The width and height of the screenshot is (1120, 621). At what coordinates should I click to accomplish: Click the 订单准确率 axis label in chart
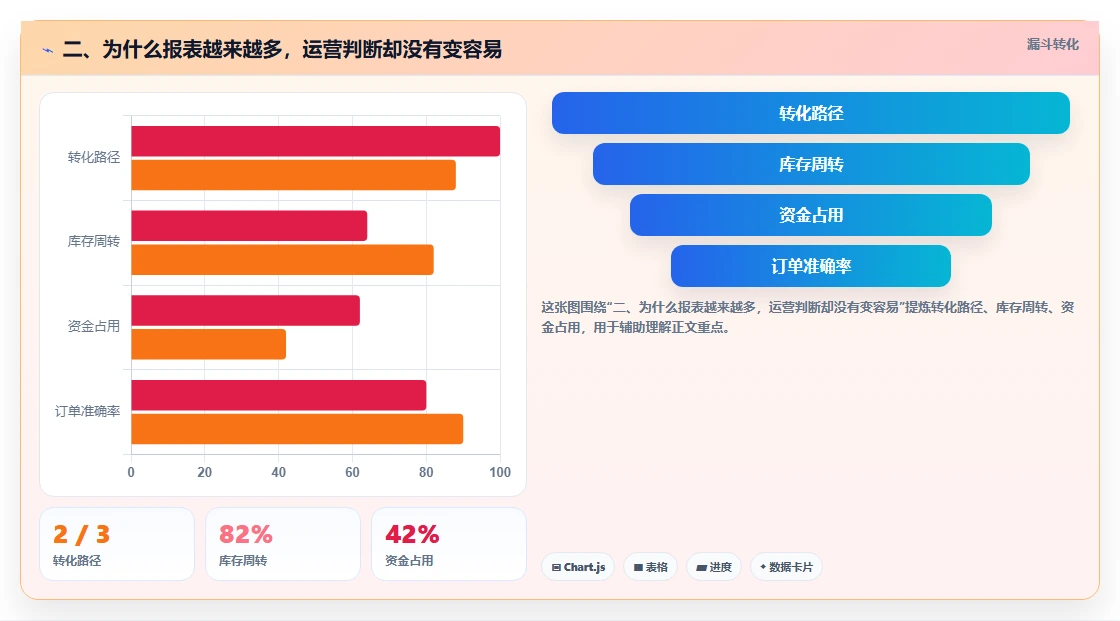coord(87,412)
